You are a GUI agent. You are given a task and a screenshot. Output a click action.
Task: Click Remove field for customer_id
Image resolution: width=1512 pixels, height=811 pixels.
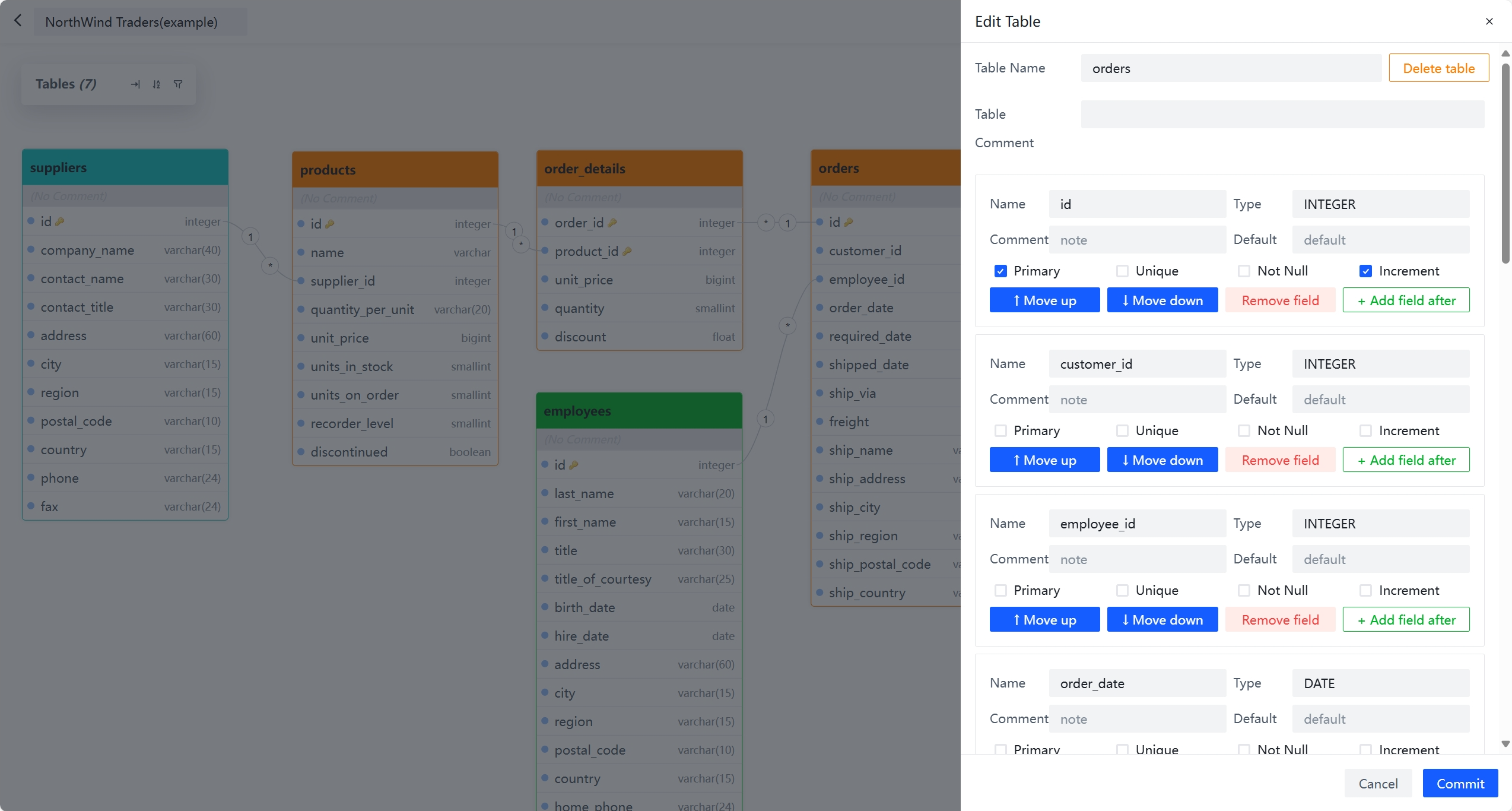pyautogui.click(x=1281, y=460)
